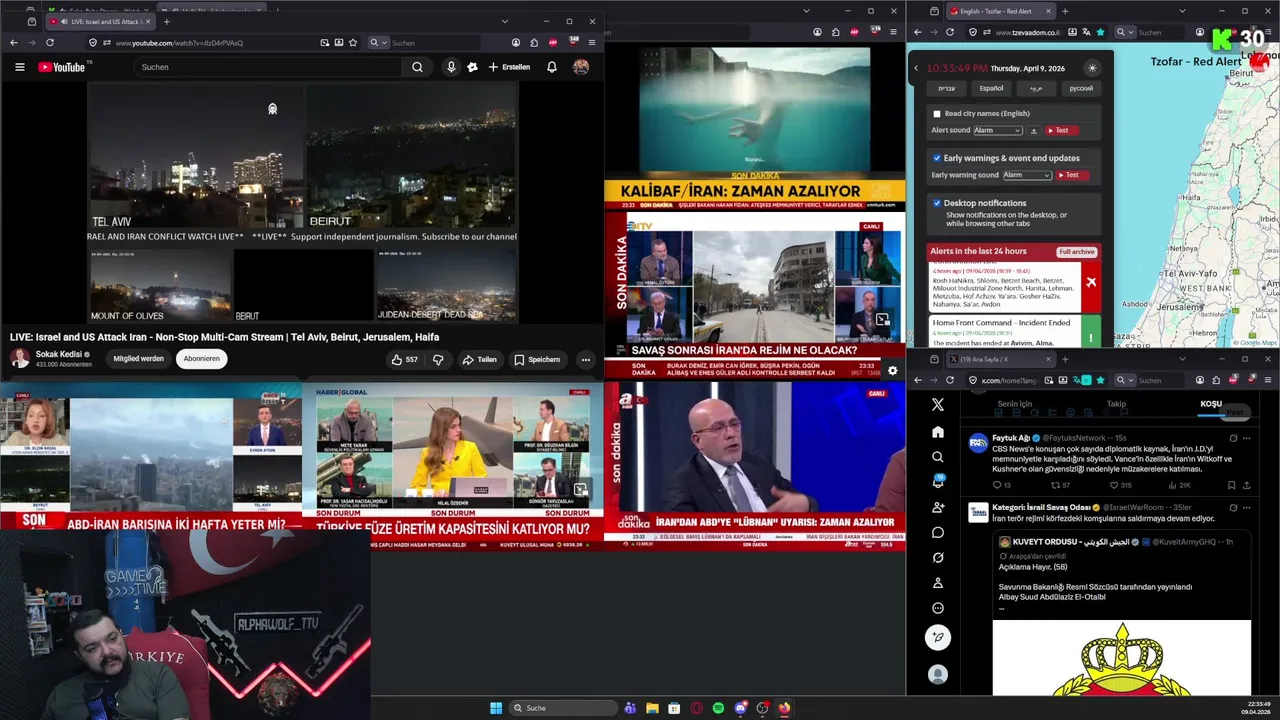
Task: Dislike the live stream video
Action: (x=438, y=359)
